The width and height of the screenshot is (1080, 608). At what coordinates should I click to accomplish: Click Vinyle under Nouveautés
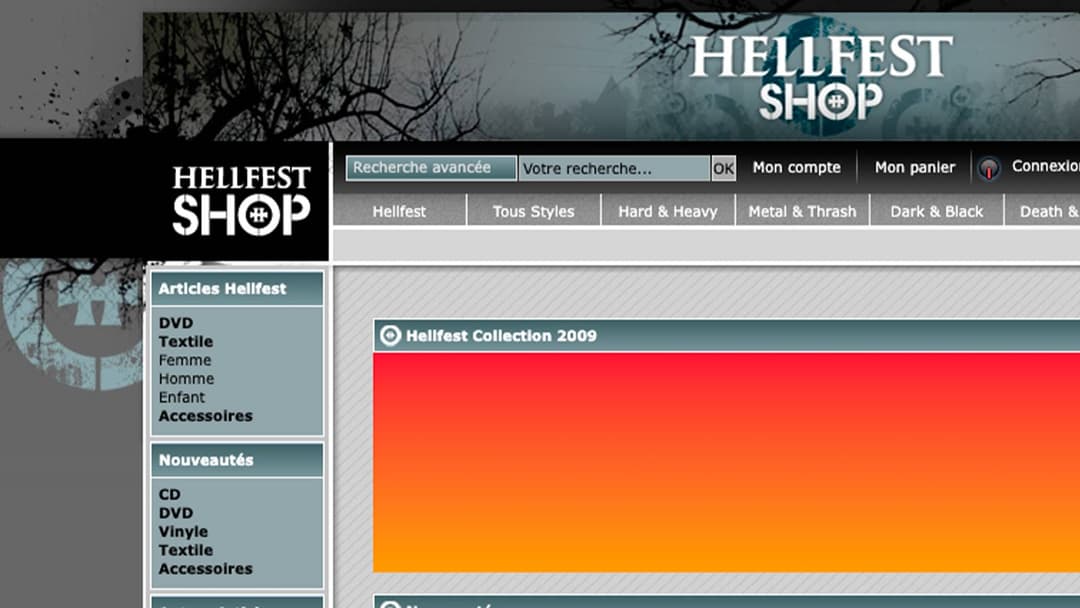click(183, 532)
